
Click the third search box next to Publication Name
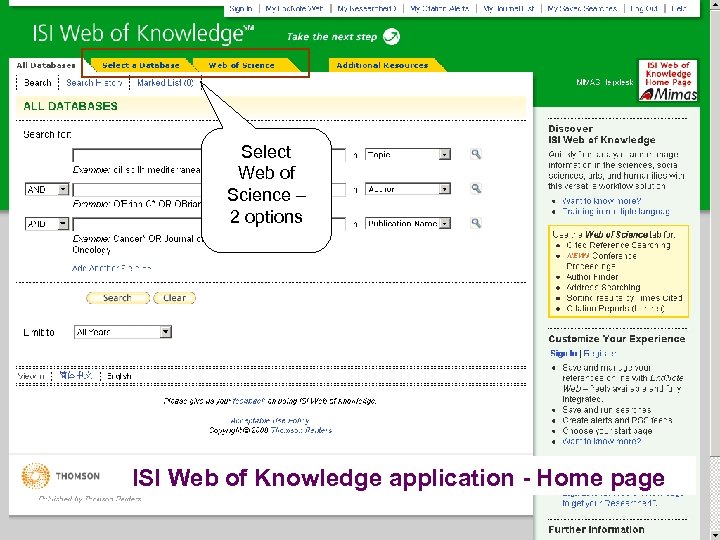[x=209, y=224]
